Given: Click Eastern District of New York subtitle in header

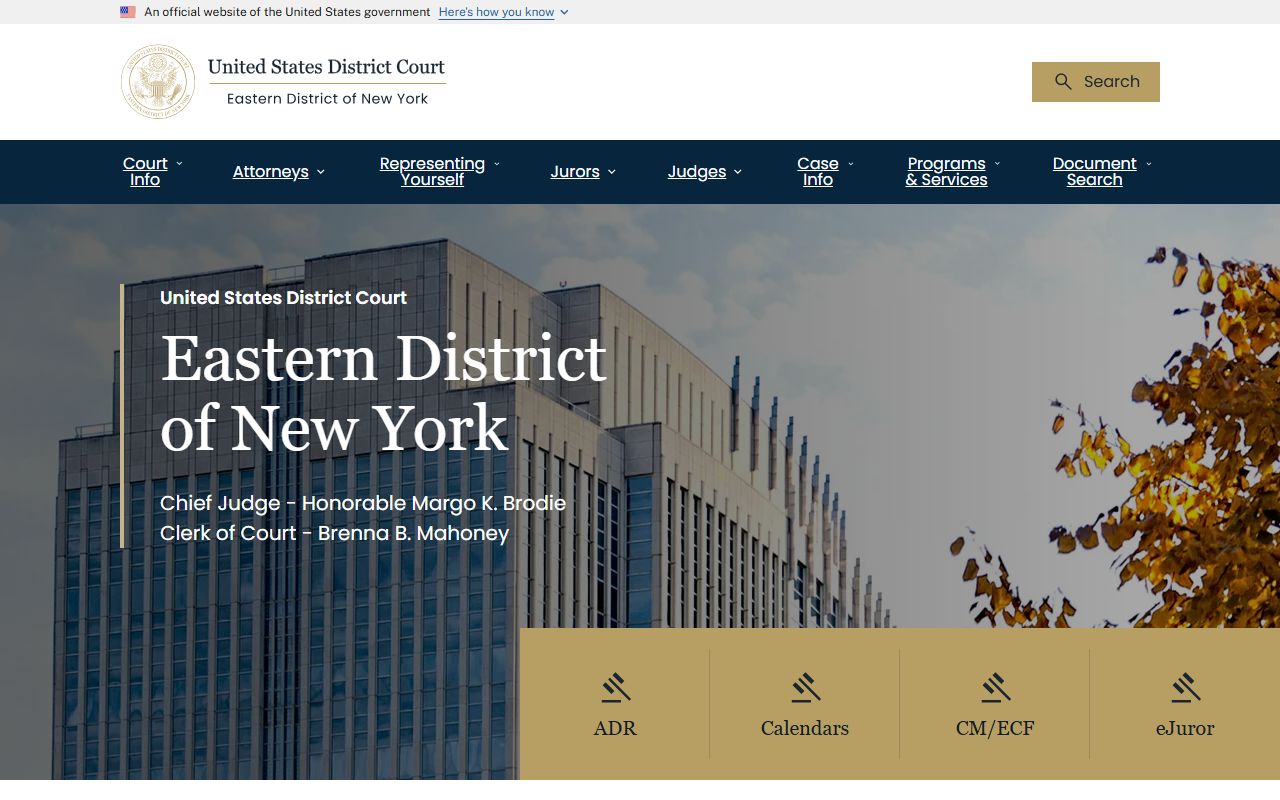Looking at the screenshot, I should point(327,99).
